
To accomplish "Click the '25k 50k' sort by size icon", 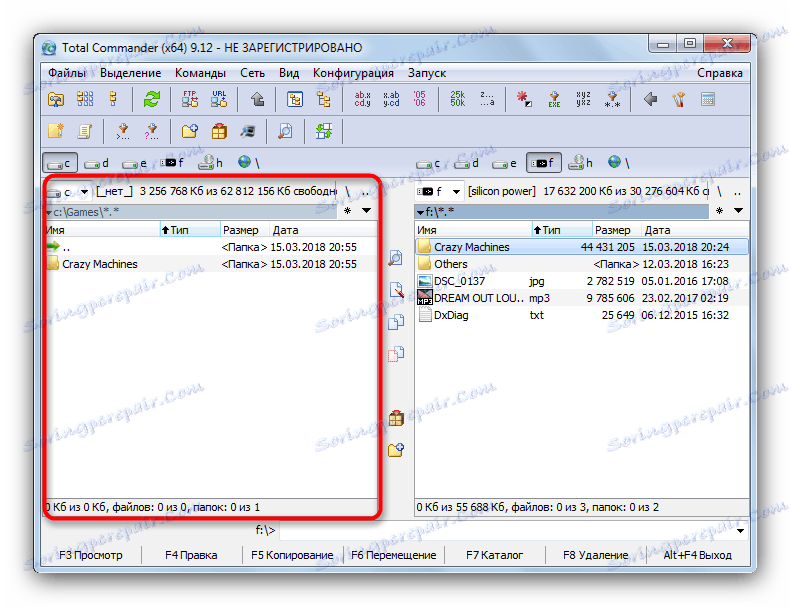I will (x=458, y=99).
